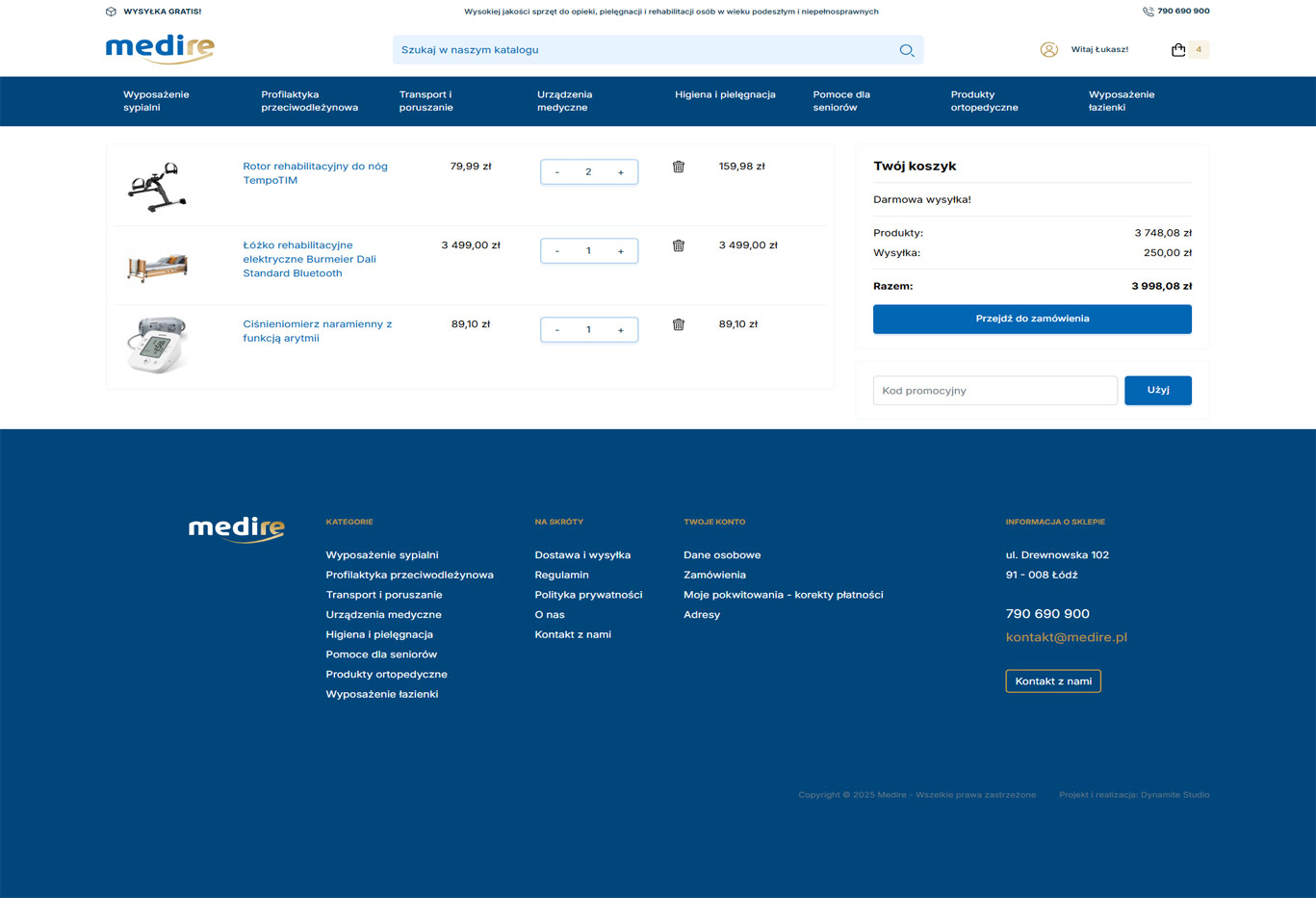Apply promo code with Użyj button
Viewport: 1316px width, 898px height.
pos(1157,390)
